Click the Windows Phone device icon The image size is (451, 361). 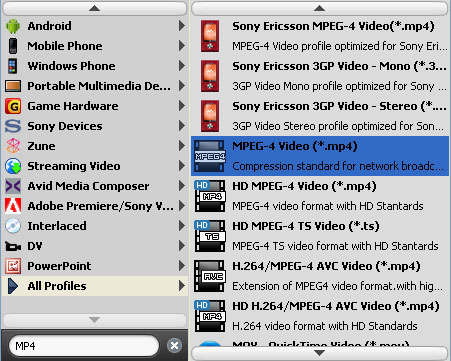(x=13, y=66)
